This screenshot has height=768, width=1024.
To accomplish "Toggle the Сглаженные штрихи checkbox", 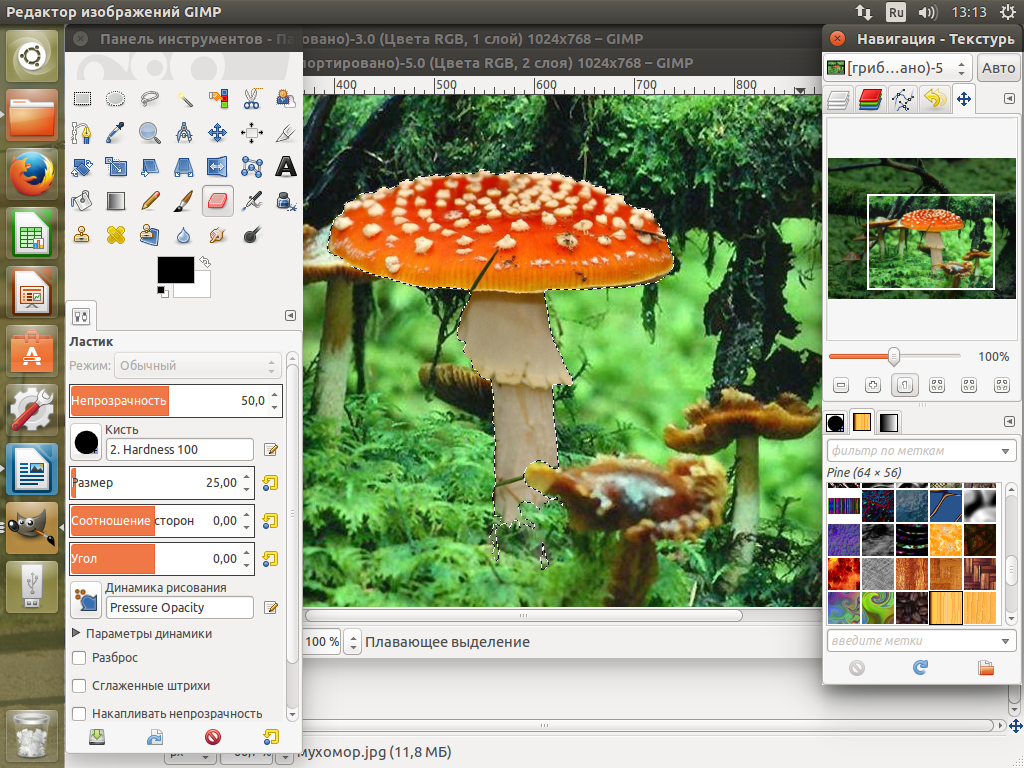I will pyautogui.click(x=80, y=686).
